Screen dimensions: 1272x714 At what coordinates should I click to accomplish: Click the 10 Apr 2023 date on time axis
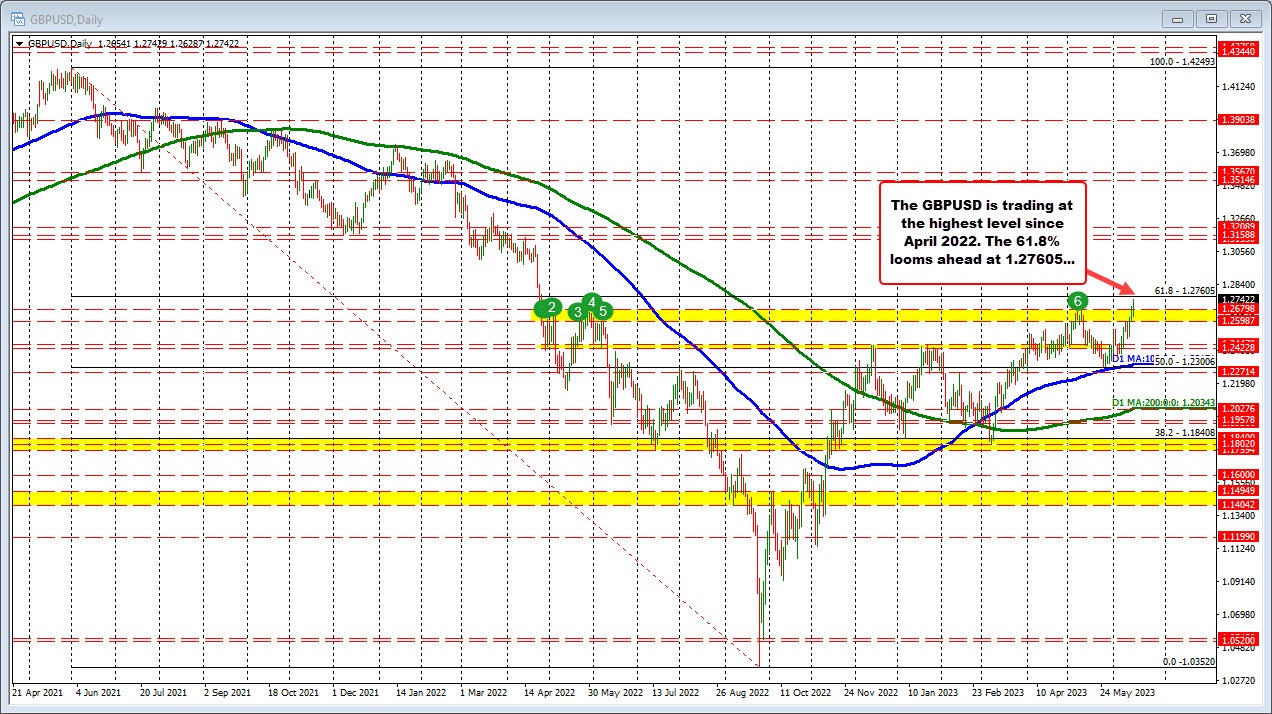pos(1064,691)
